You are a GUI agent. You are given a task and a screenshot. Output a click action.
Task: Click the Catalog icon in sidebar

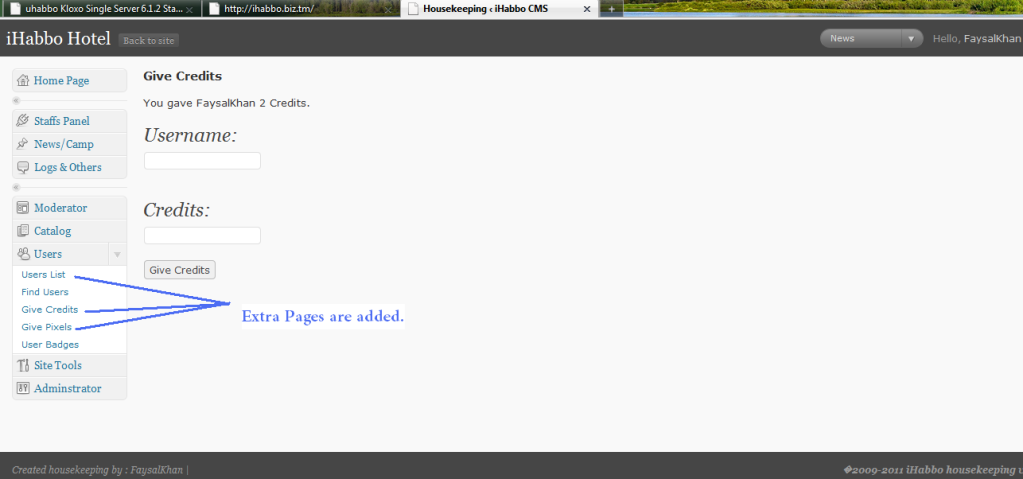pyautogui.click(x=23, y=231)
